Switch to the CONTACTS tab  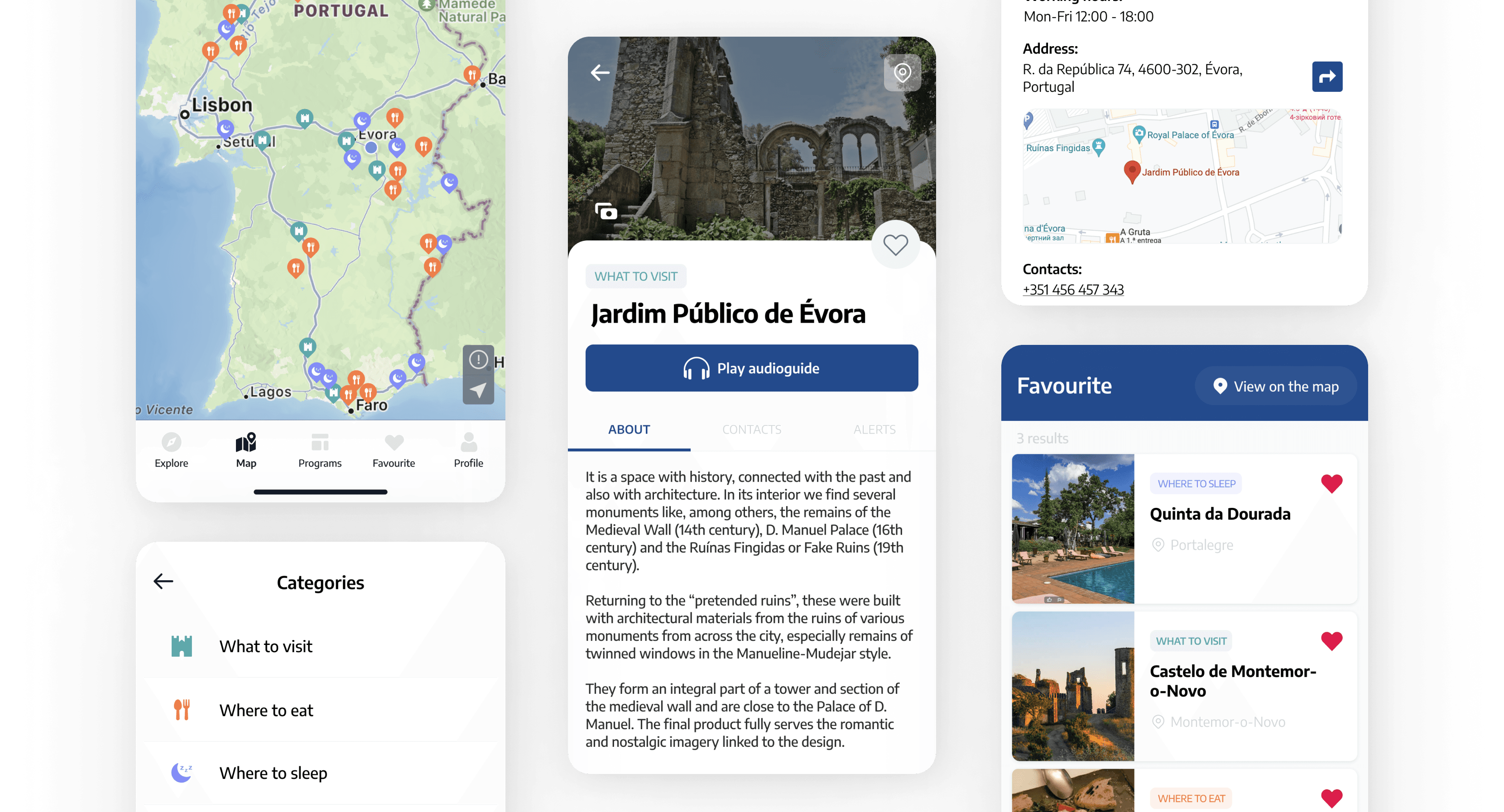[751, 430]
